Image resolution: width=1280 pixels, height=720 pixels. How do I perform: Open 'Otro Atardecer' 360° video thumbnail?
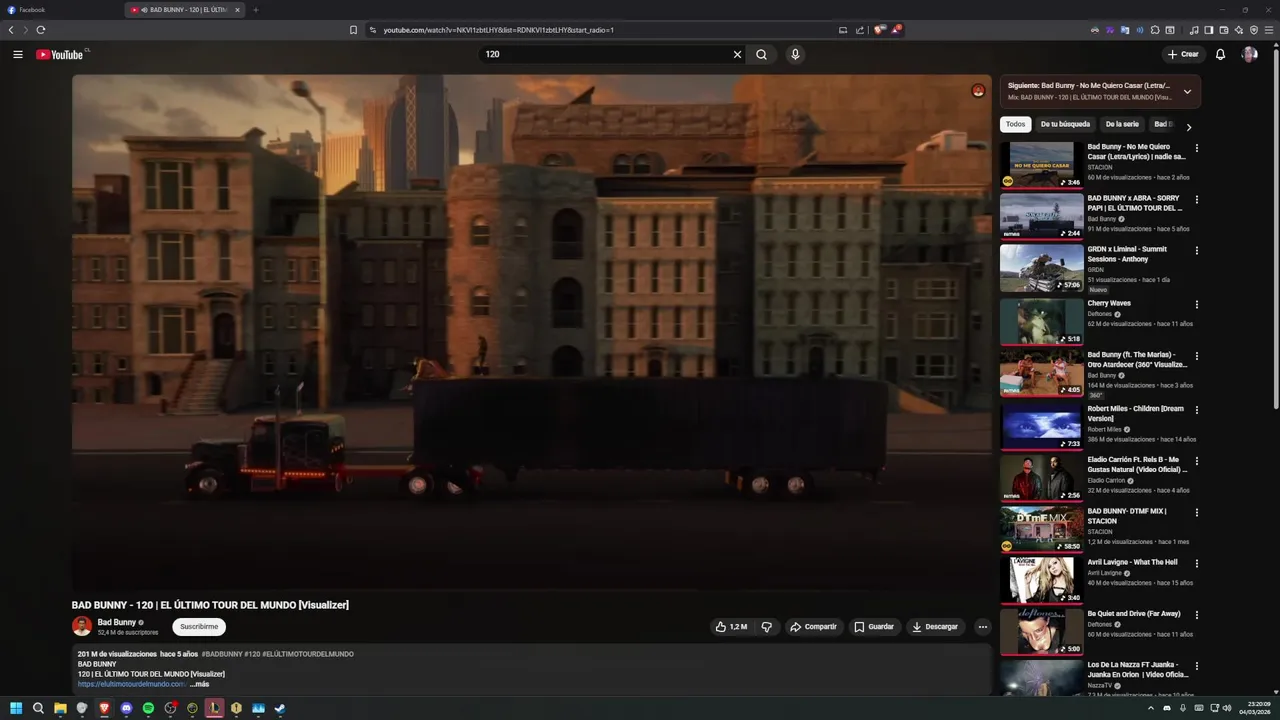click(1042, 373)
